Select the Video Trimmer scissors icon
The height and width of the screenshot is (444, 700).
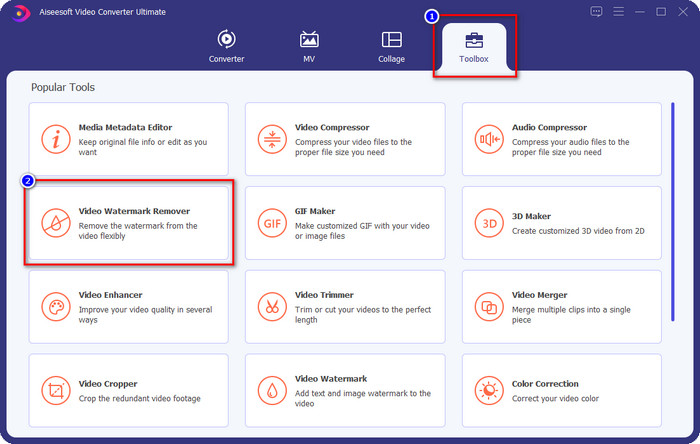point(271,306)
